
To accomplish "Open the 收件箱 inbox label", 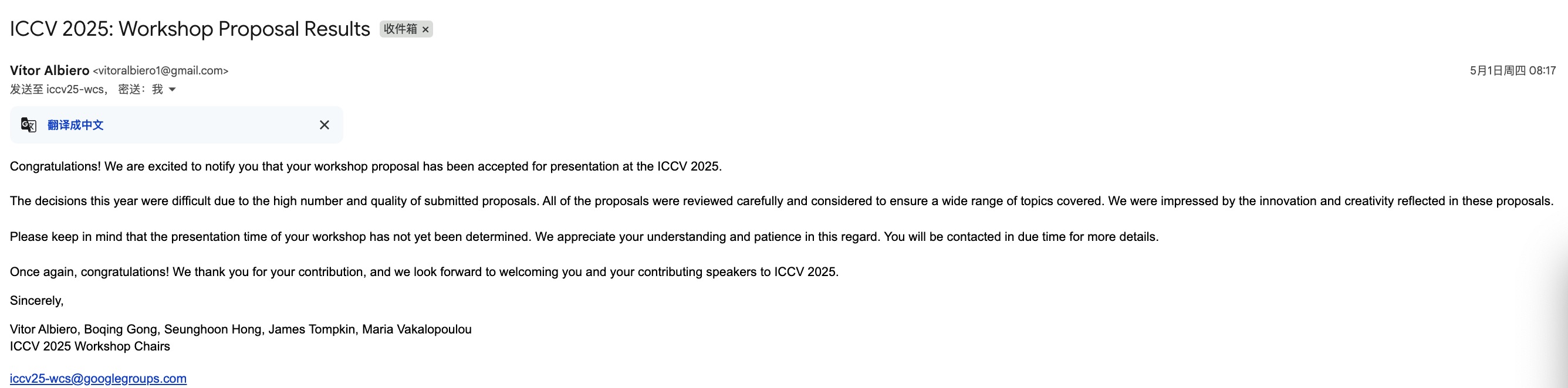I will [400, 29].
